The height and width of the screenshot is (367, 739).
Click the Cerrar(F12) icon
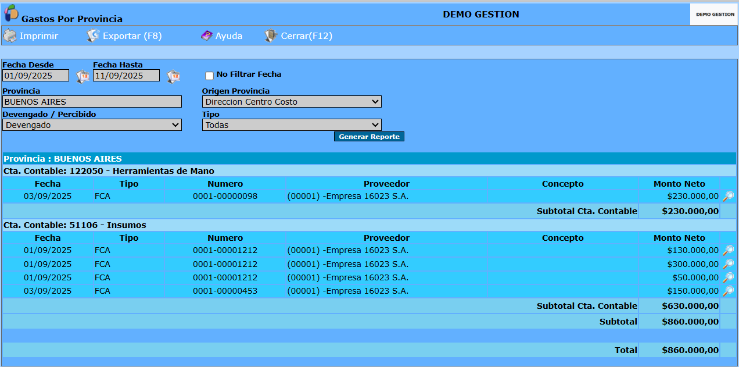[x=271, y=36]
